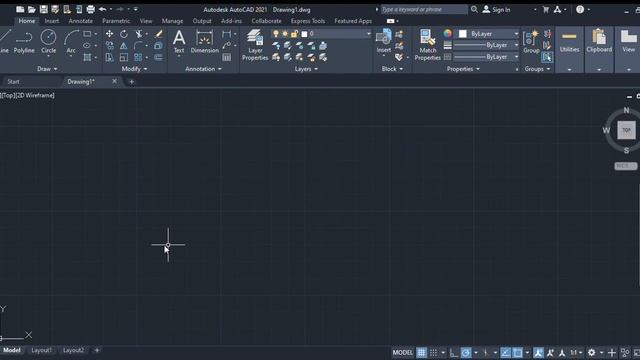
Task: Click Match Properties tool
Action: click(427, 45)
